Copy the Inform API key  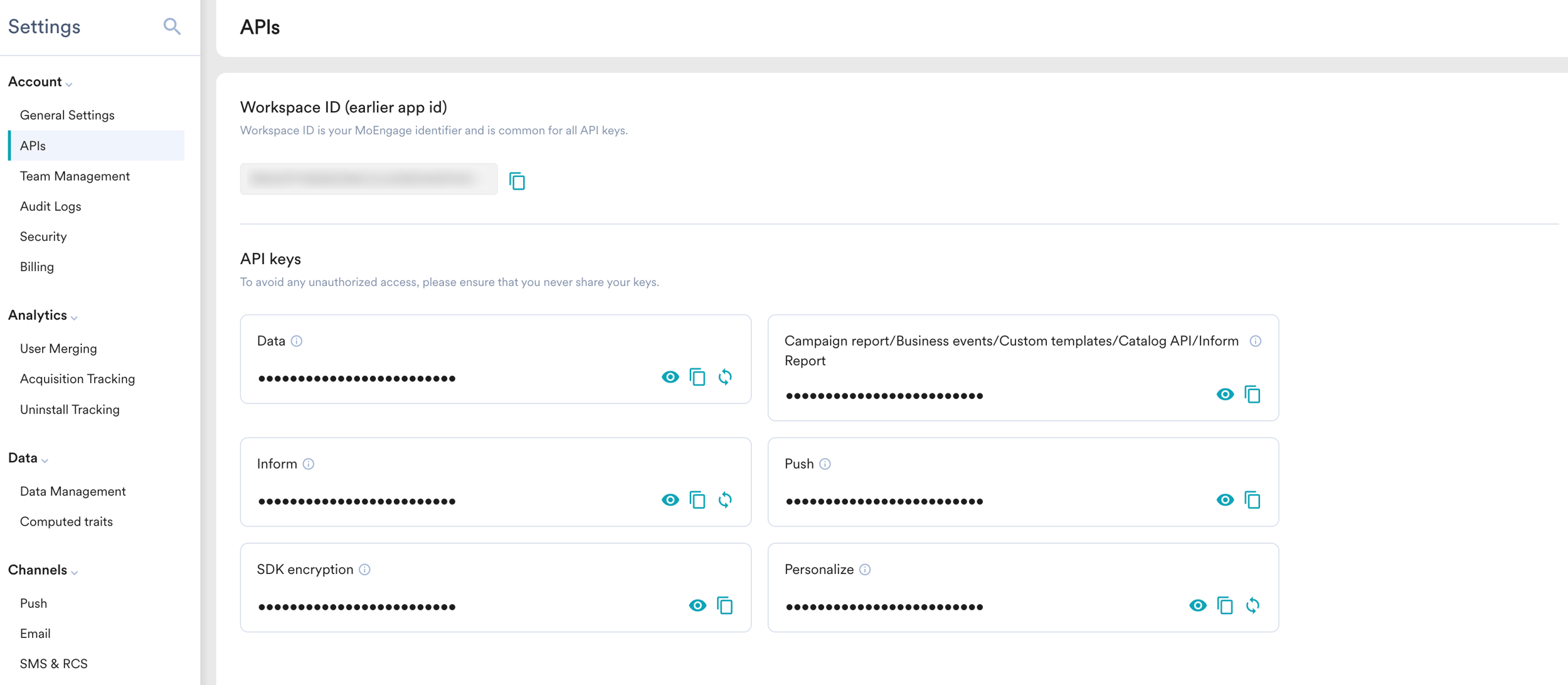coord(697,500)
